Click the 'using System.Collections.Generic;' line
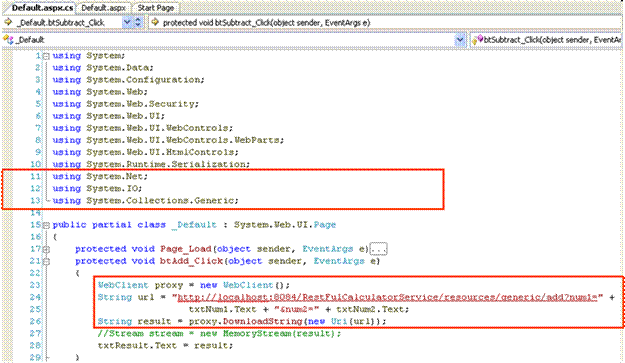This screenshot has width=625, height=363. click(145, 200)
